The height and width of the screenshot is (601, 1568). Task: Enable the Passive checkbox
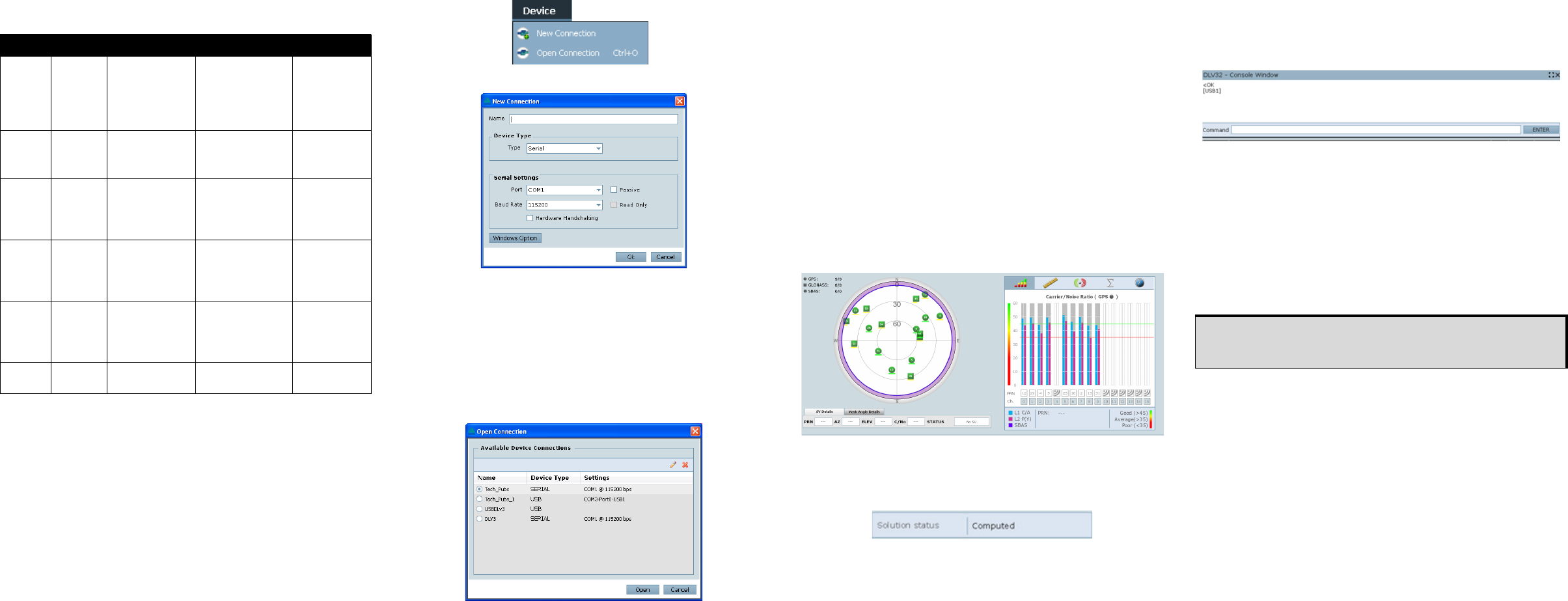(x=614, y=190)
